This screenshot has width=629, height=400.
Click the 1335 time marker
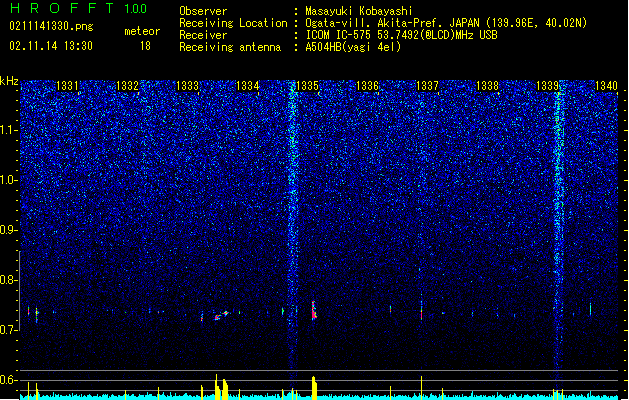click(307, 86)
